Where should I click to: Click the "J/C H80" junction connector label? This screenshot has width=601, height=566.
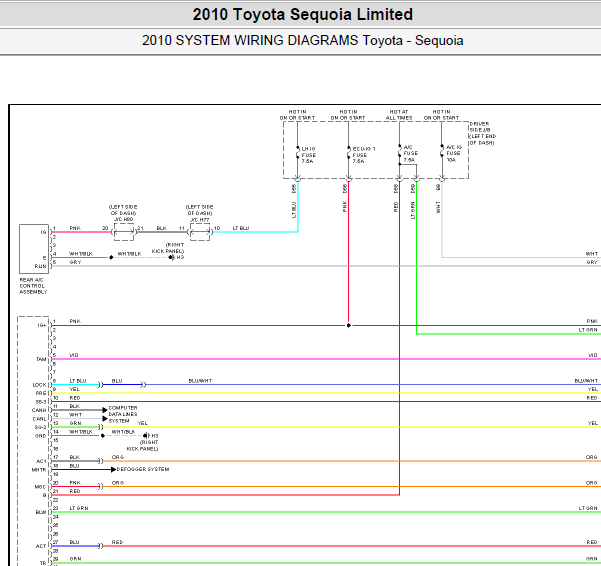point(123,220)
